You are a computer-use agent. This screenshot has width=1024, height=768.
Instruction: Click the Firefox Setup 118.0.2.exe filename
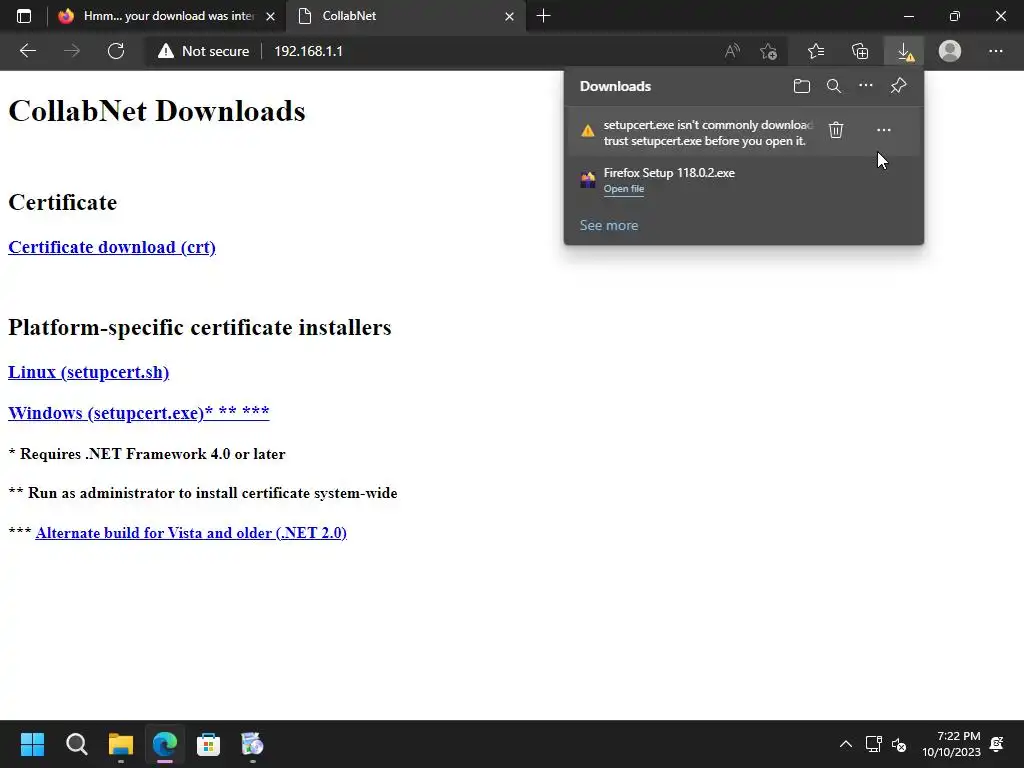(669, 173)
